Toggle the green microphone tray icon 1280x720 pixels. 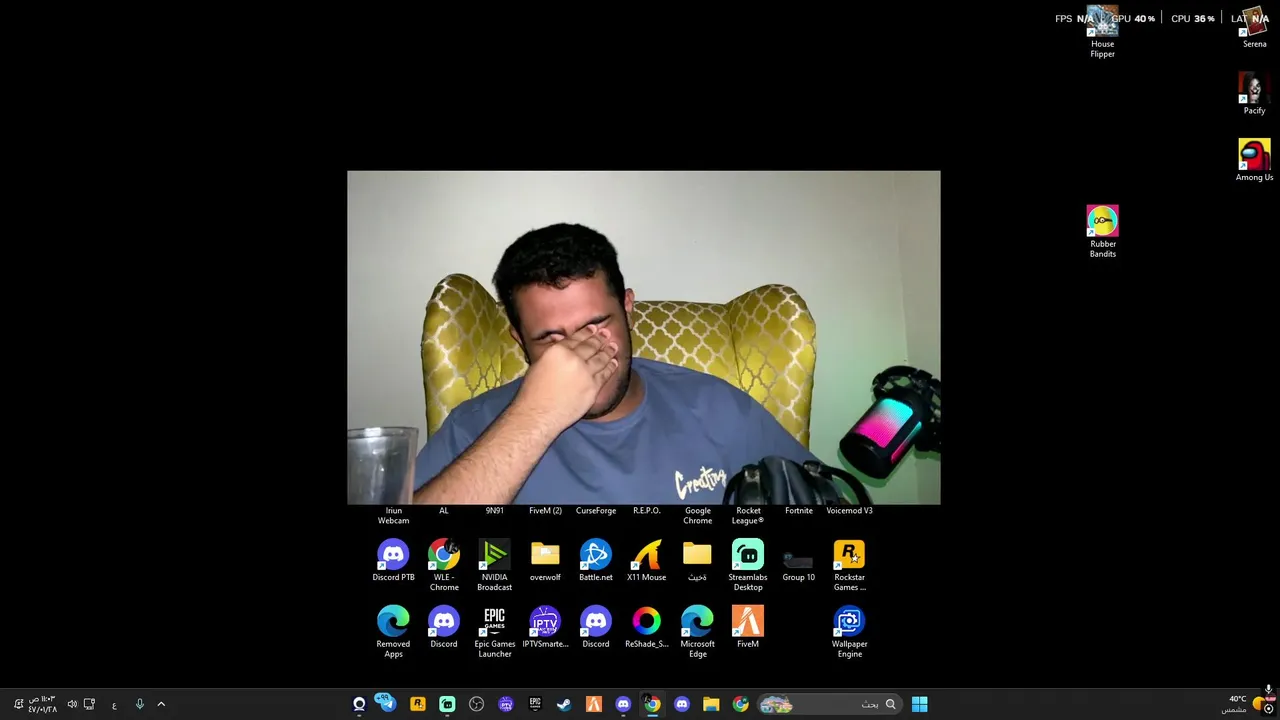click(x=139, y=704)
